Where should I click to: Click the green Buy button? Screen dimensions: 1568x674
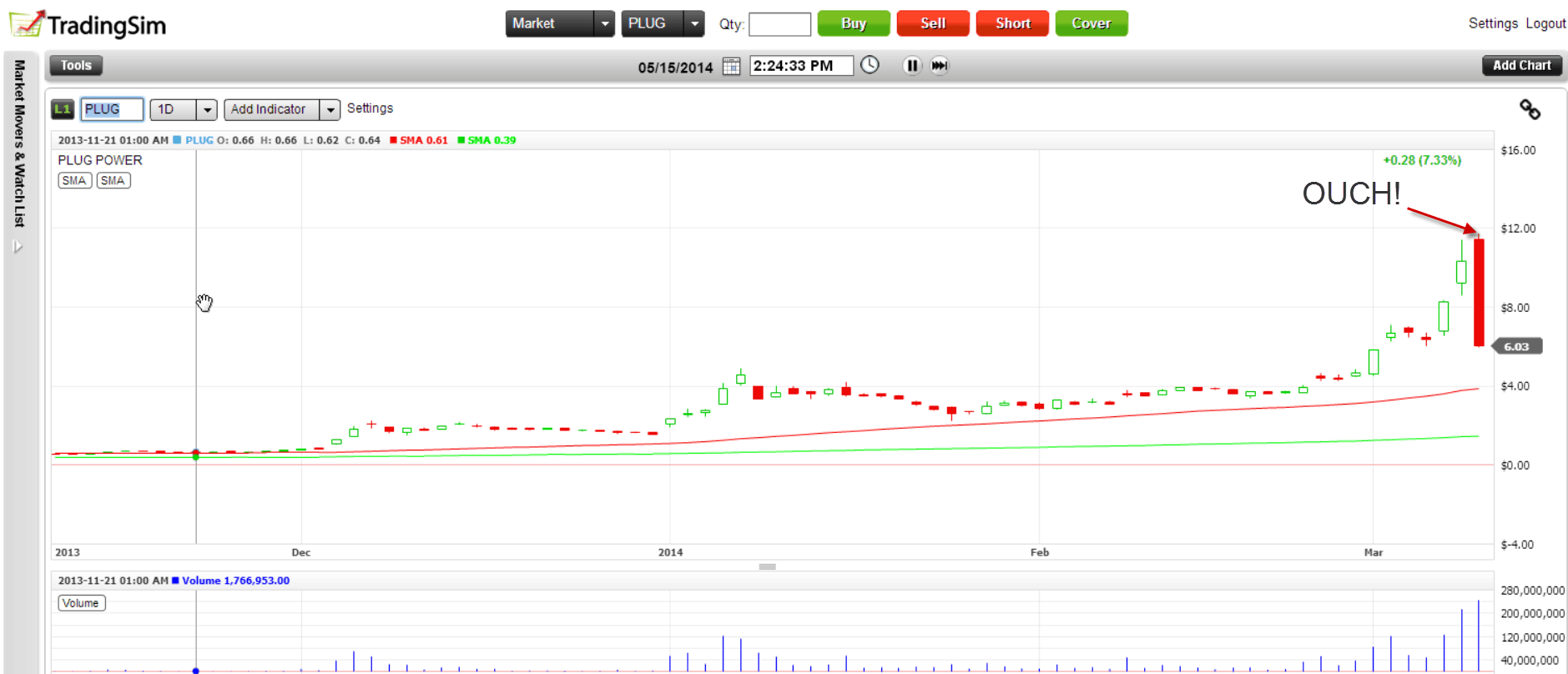click(x=853, y=23)
